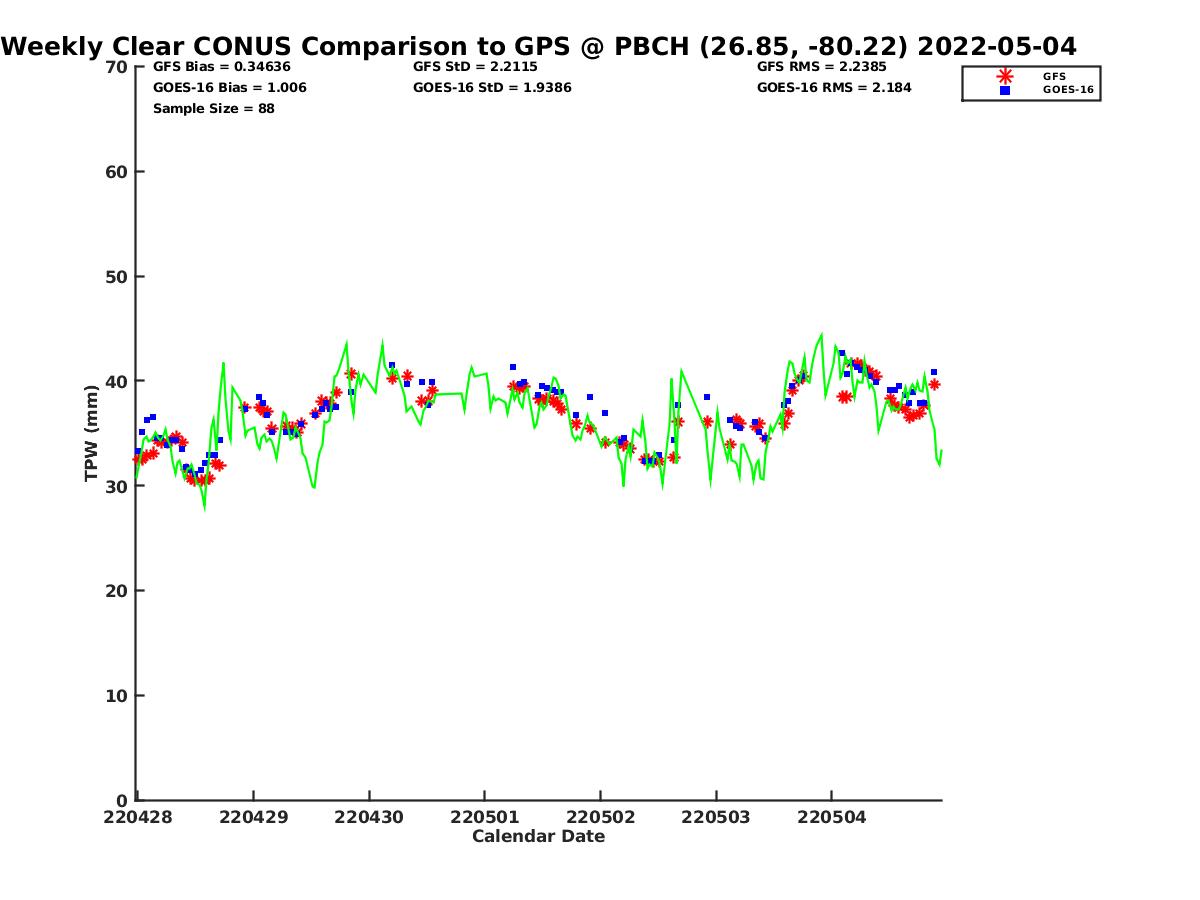Click the red GFS asterisk legend marker
This screenshot has width=1200, height=900.
click(1005, 76)
